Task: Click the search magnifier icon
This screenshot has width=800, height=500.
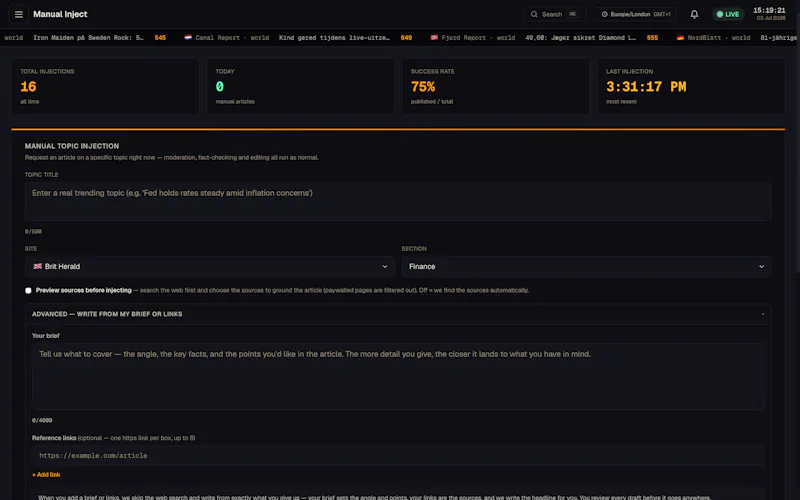Action: (x=534, y=14)
